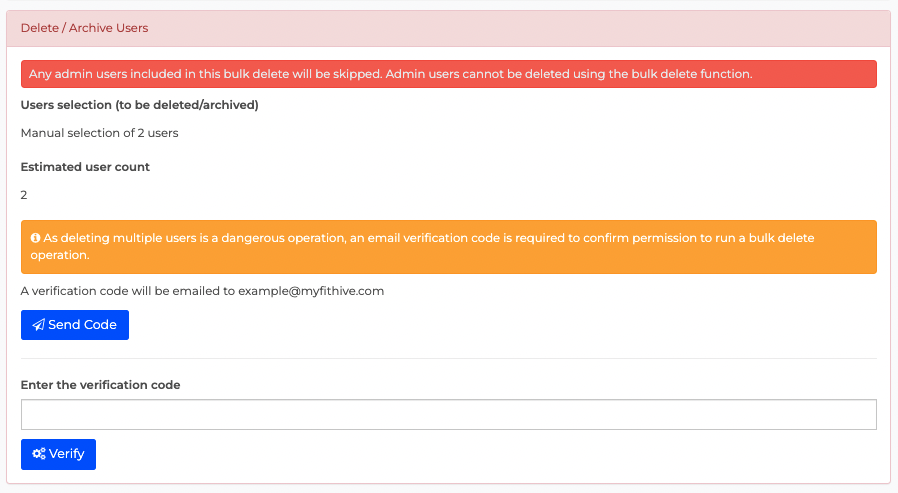898x493 pixels.
Task: Click the estimated count value 2
Action: pos(24,195)
